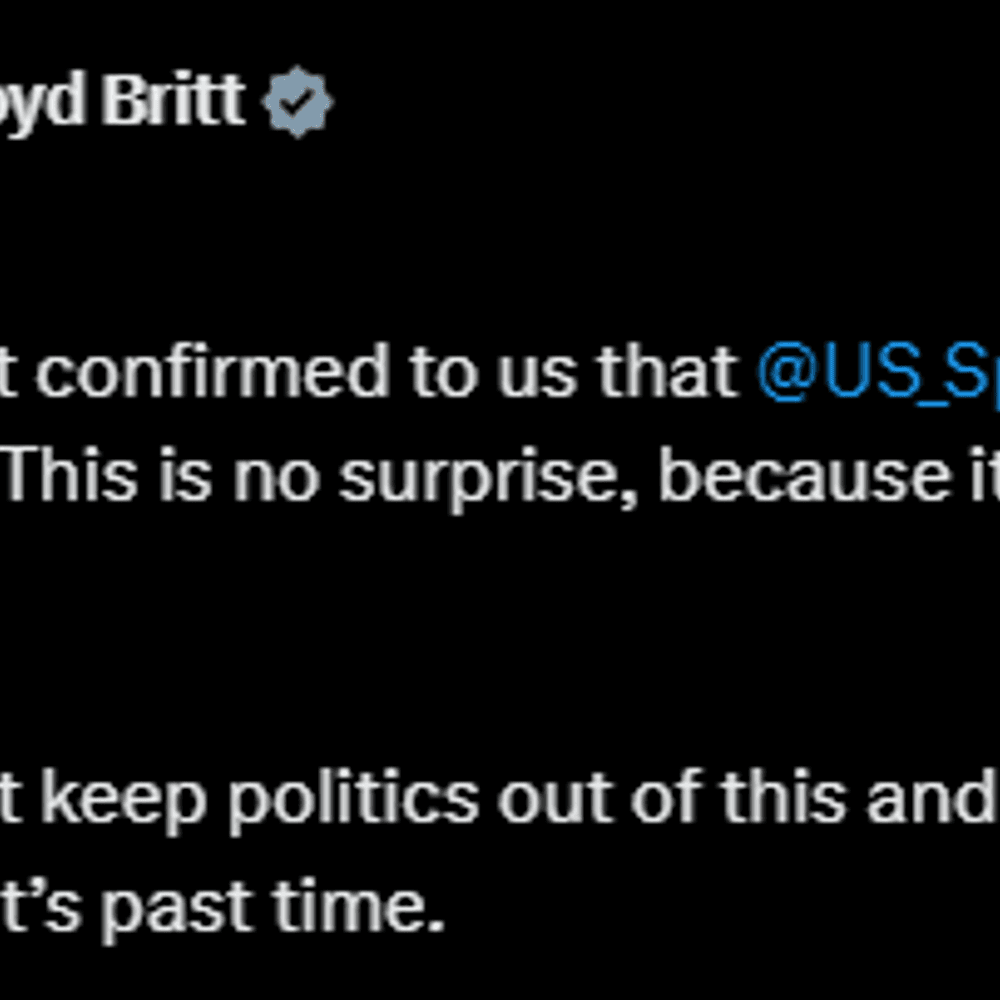
Task: Click the word "This" starting the sentence
Action: [x=69, y=474]
